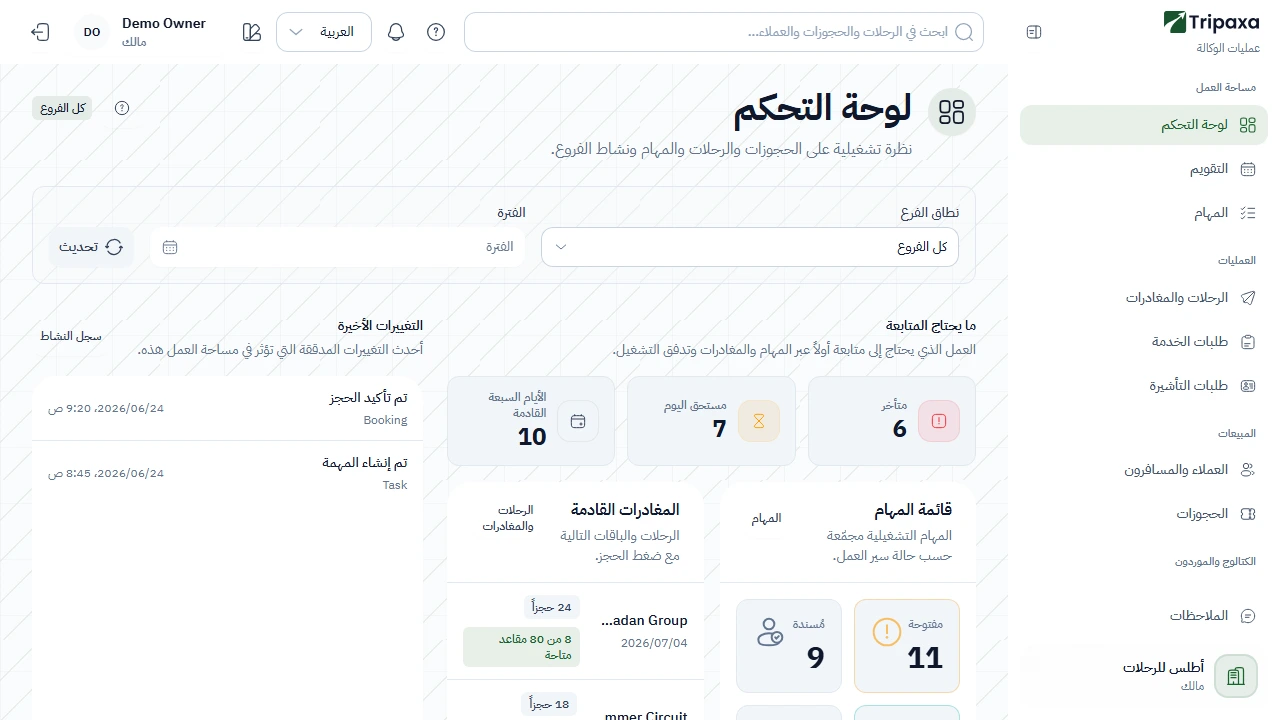Screen dimensions: 1280x720
Task: Open العملاء والمسافرون in the sidebar
Action: click(x=1144, y=470)
